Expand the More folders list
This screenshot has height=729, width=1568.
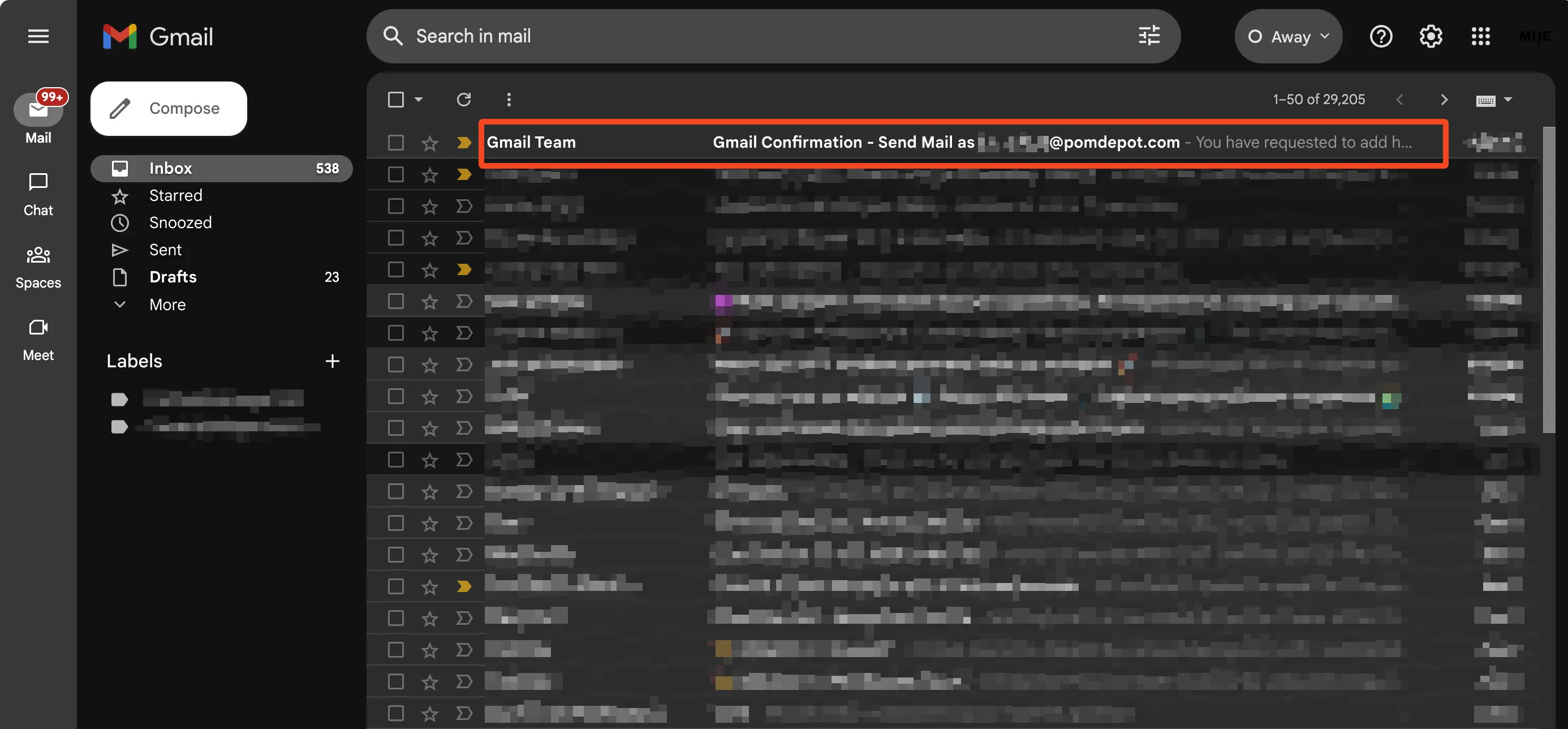coord(167,305)
